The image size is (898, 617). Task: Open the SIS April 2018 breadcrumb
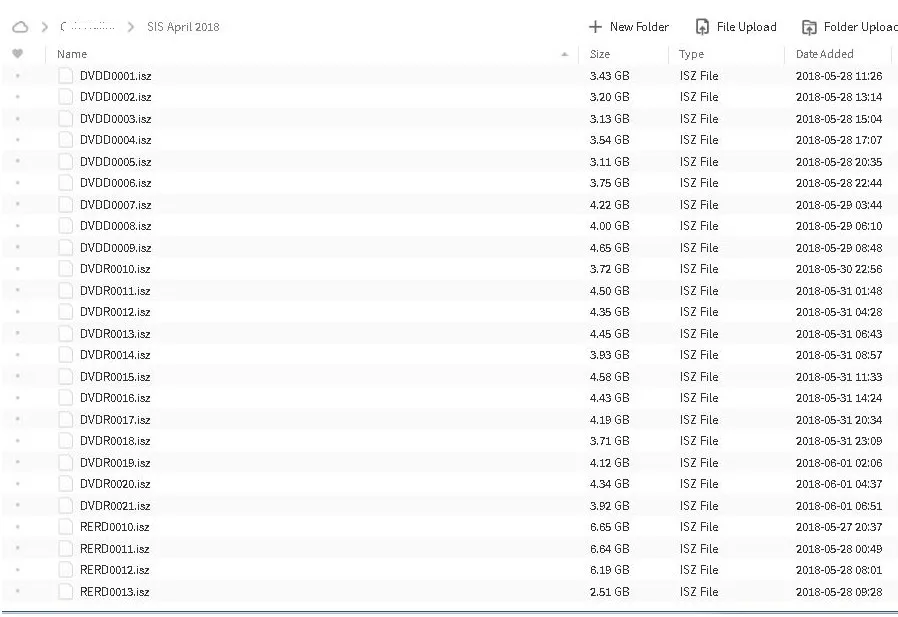[183, 27]
